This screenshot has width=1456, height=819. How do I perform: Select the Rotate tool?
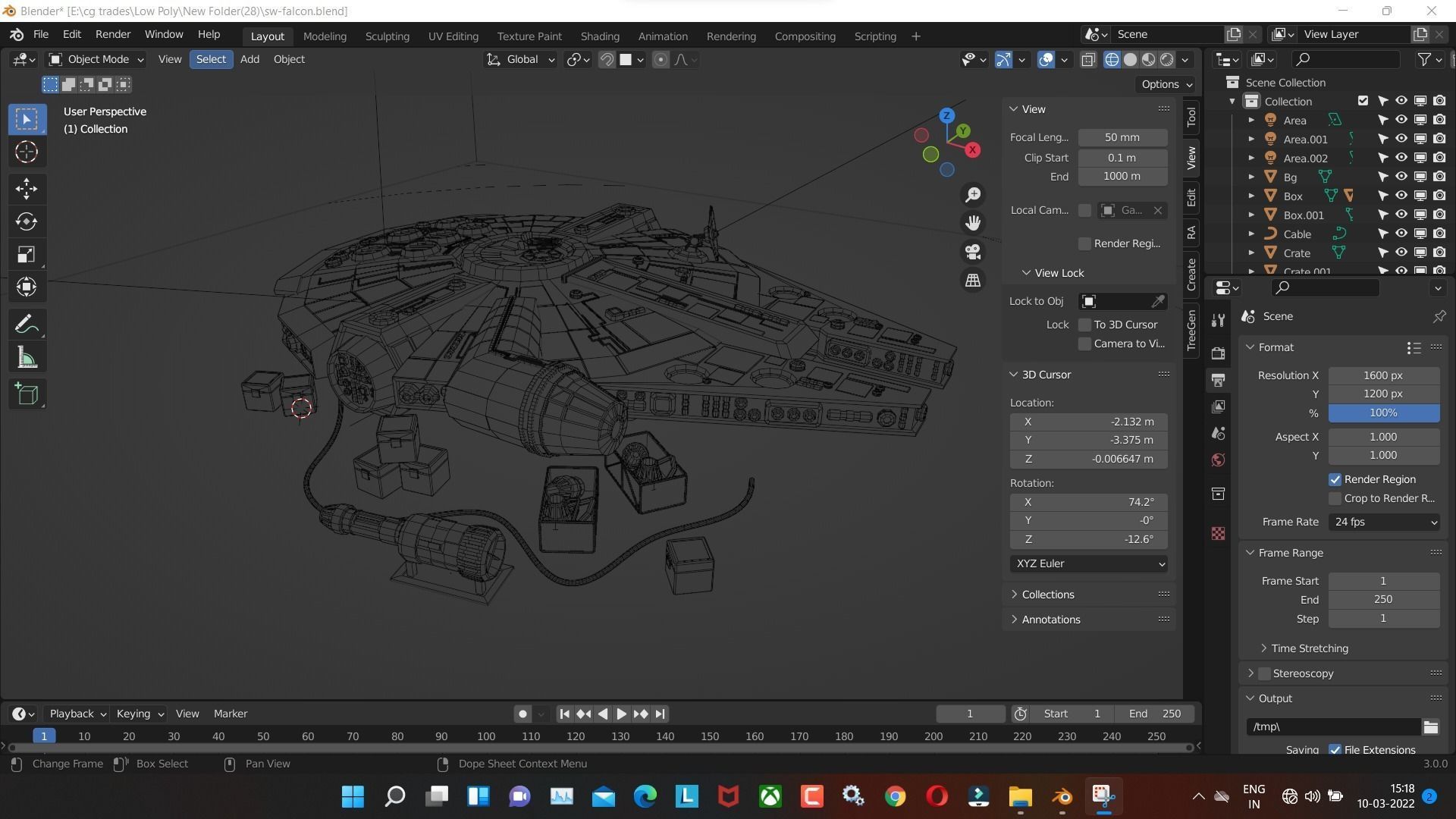point(27,221)
